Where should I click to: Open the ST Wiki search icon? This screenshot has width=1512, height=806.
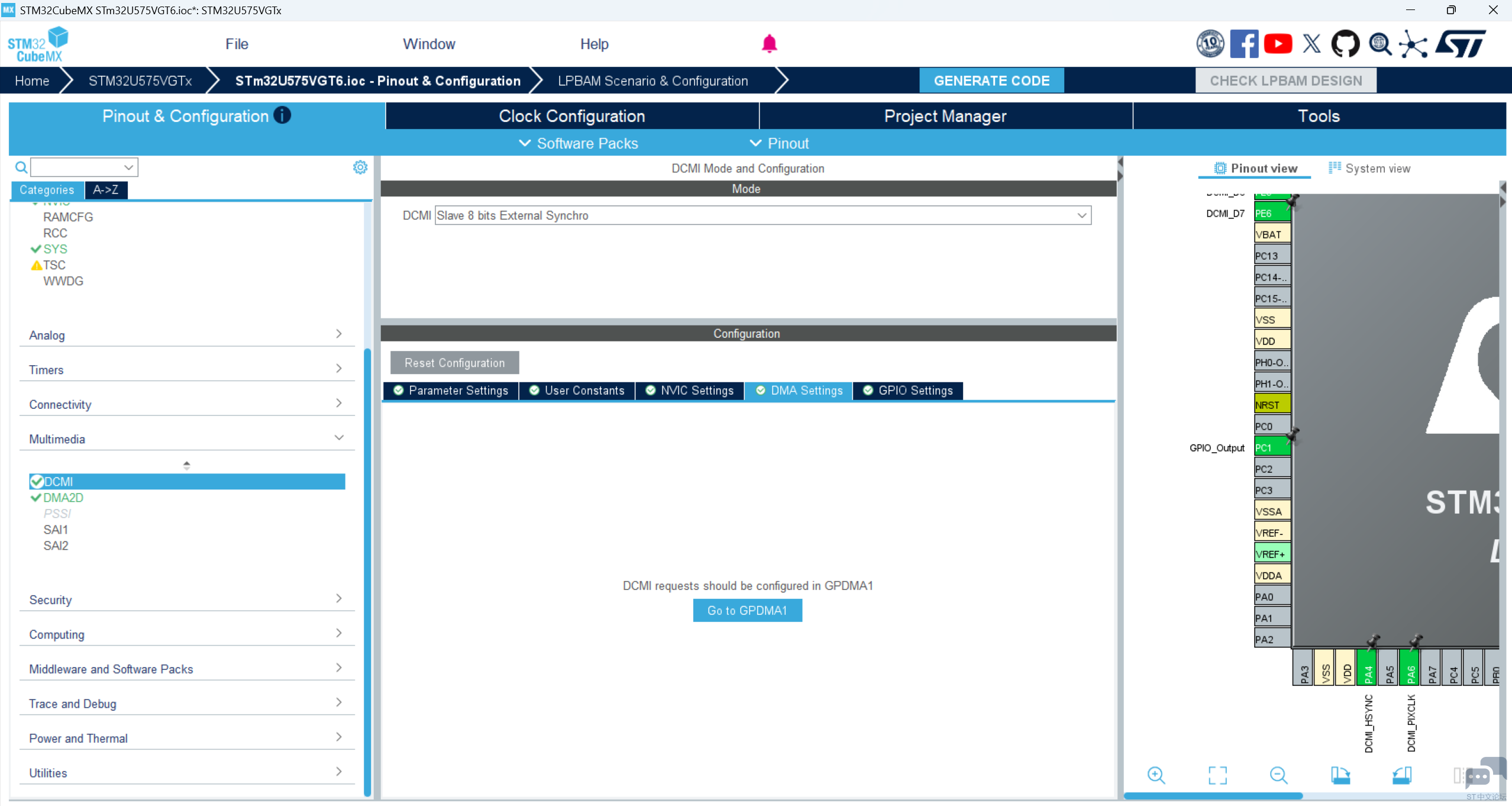click(1380, 44)
